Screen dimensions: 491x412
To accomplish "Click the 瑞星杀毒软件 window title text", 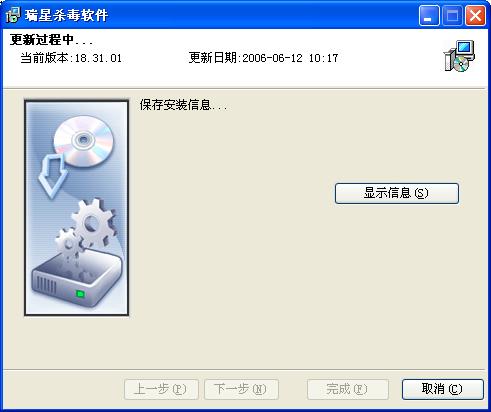I will point(66,15).
